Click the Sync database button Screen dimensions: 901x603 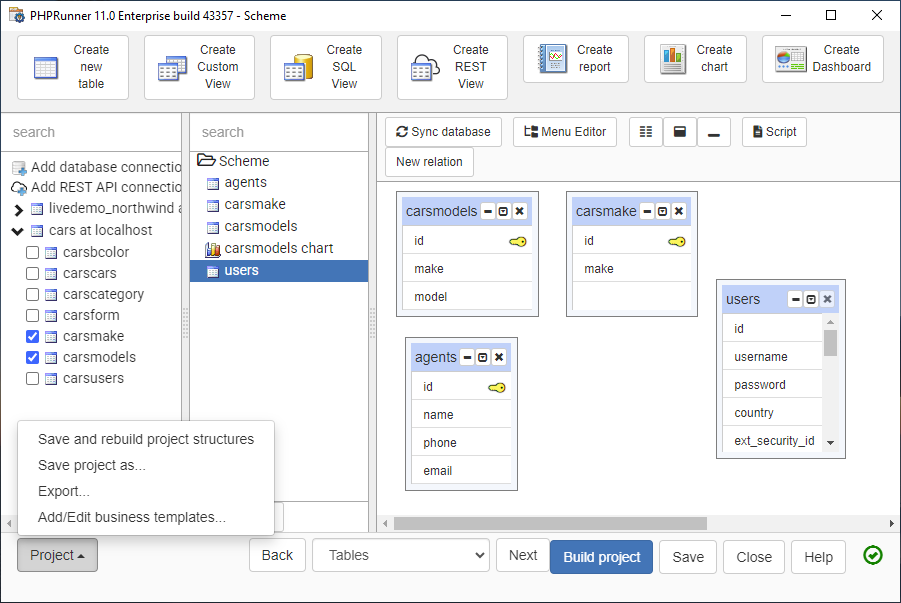coord(443,132)
